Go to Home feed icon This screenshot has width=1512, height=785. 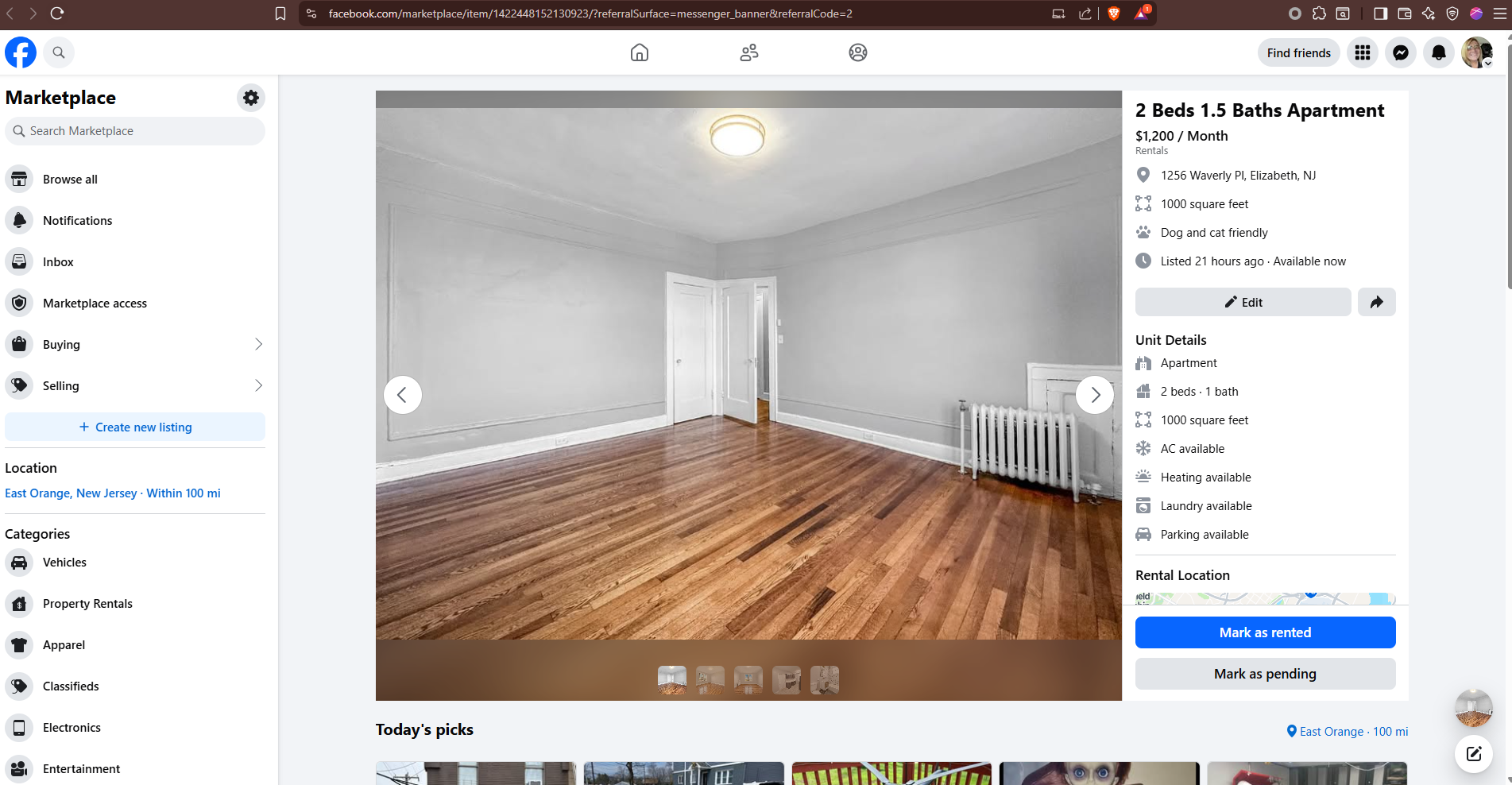[640, 52]
